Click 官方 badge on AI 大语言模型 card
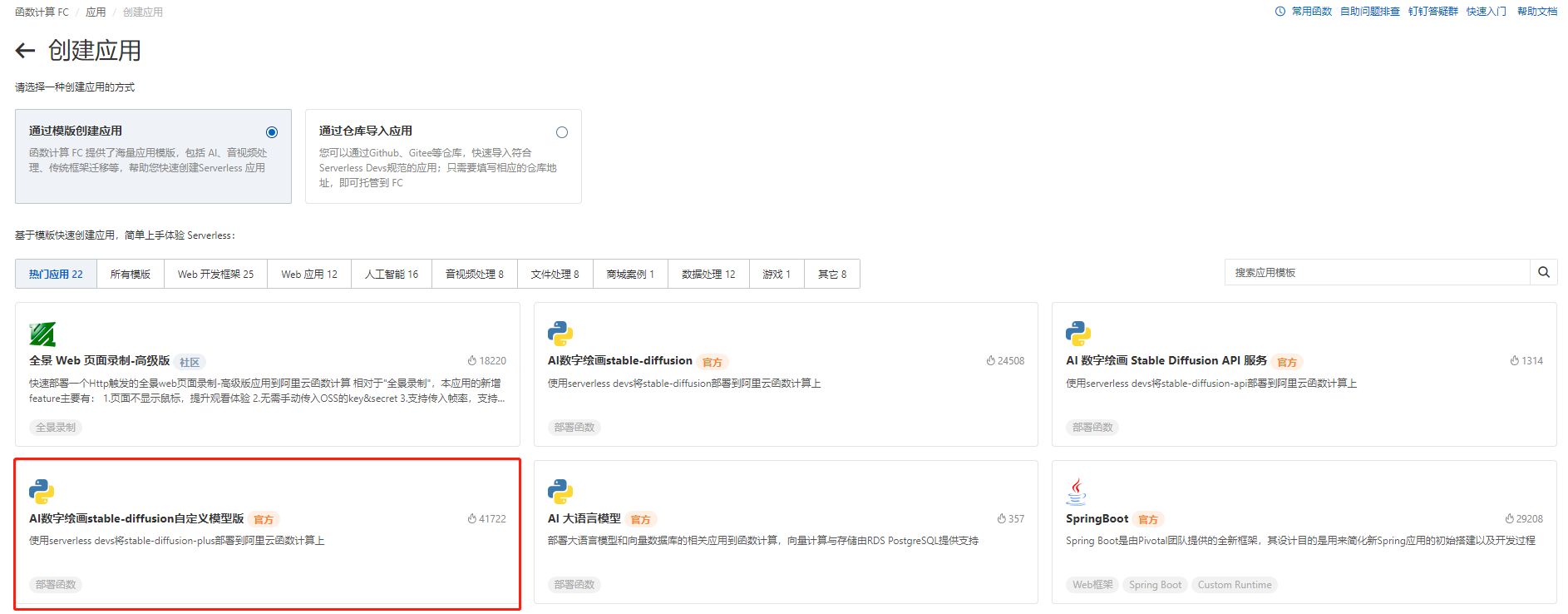Screen dimensions: 1568x614 [640, 520]
